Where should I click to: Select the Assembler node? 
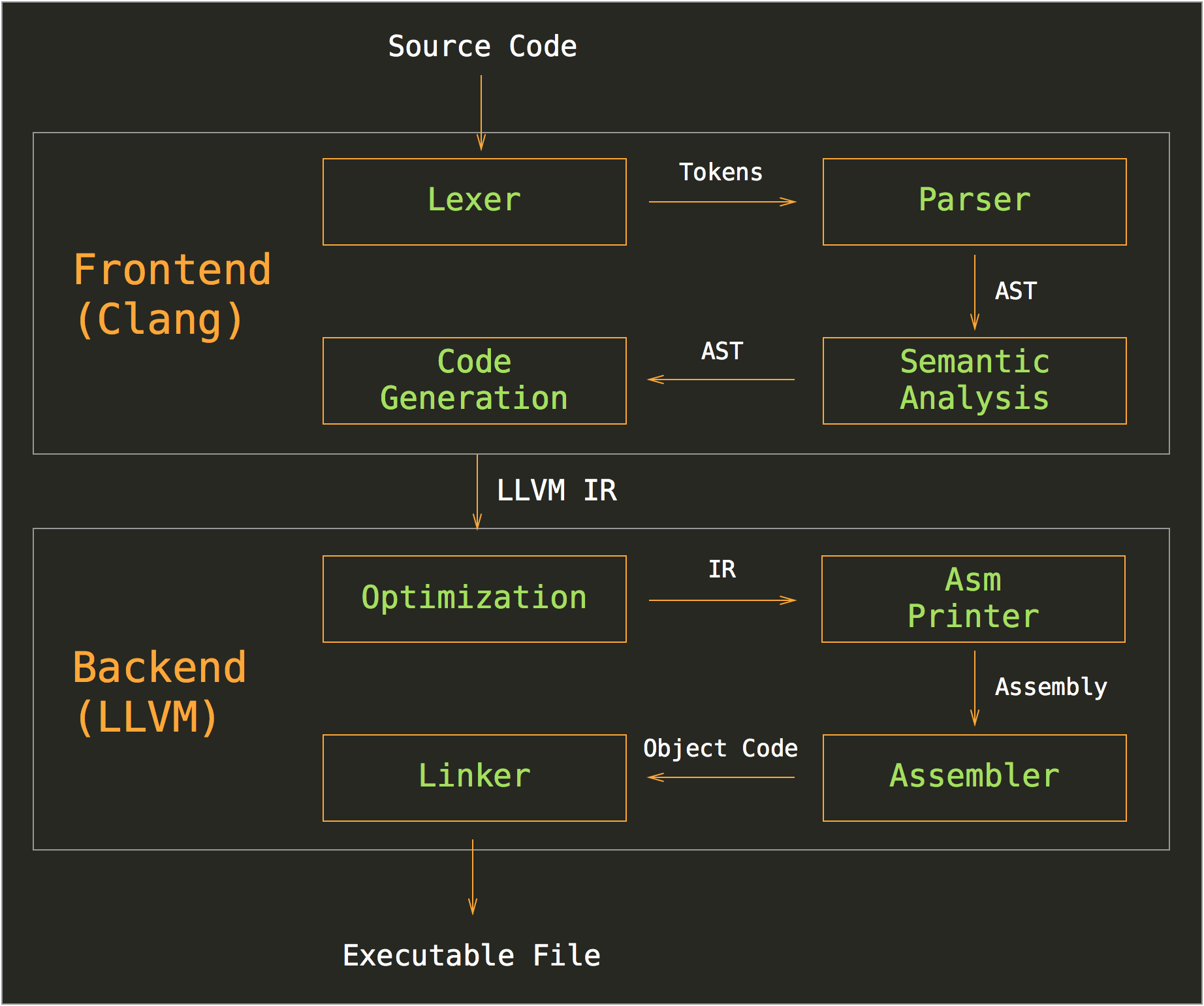pos(974,777)
